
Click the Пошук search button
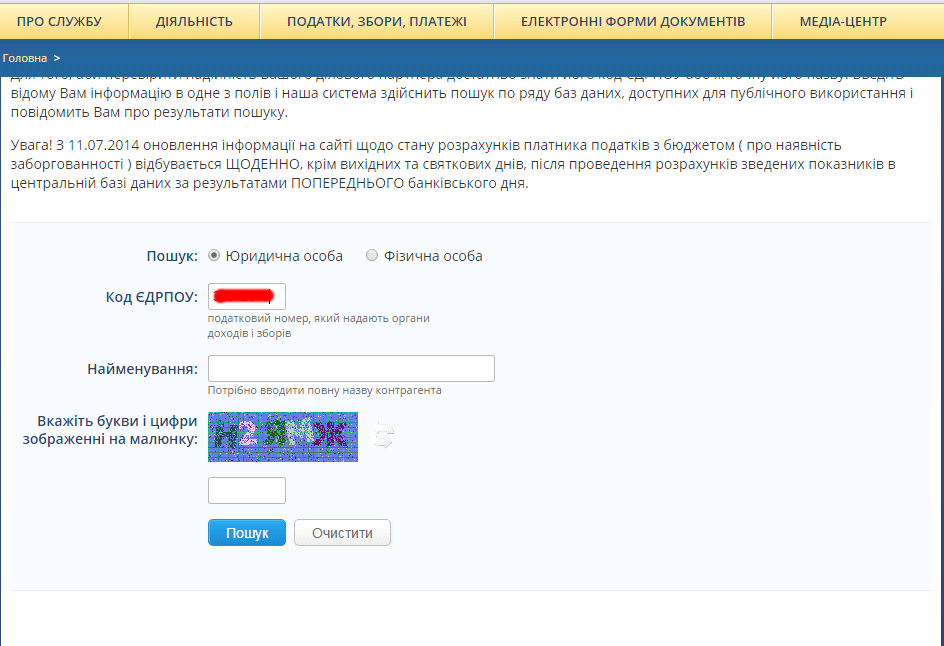tap(247, 533)
